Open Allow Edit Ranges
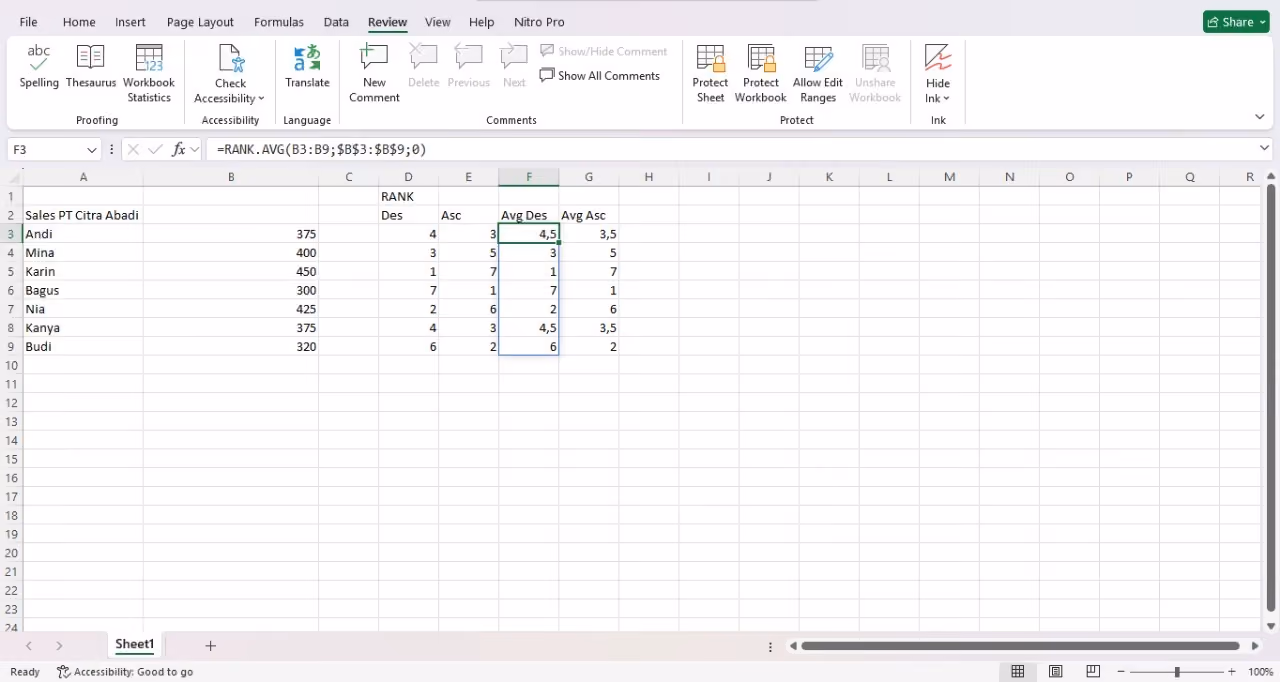 coord(818,74)
